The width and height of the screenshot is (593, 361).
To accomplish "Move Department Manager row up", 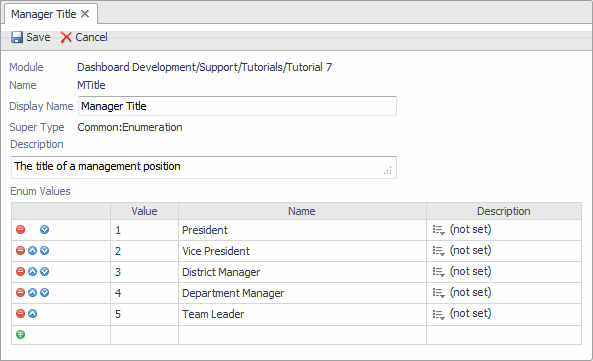I will (33, 293).
